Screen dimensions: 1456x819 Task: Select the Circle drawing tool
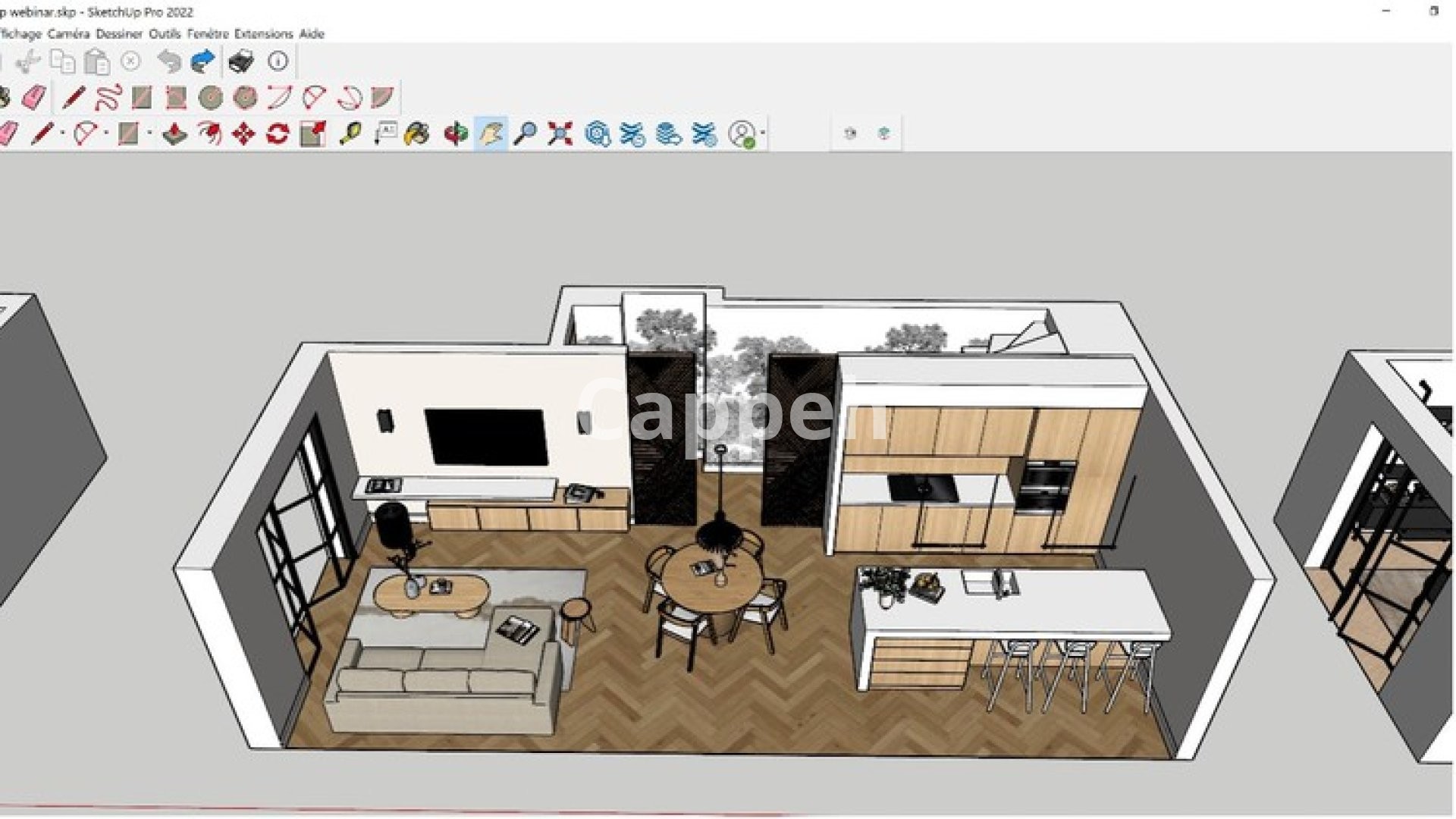pyautogui.click(x=210, y=98)
